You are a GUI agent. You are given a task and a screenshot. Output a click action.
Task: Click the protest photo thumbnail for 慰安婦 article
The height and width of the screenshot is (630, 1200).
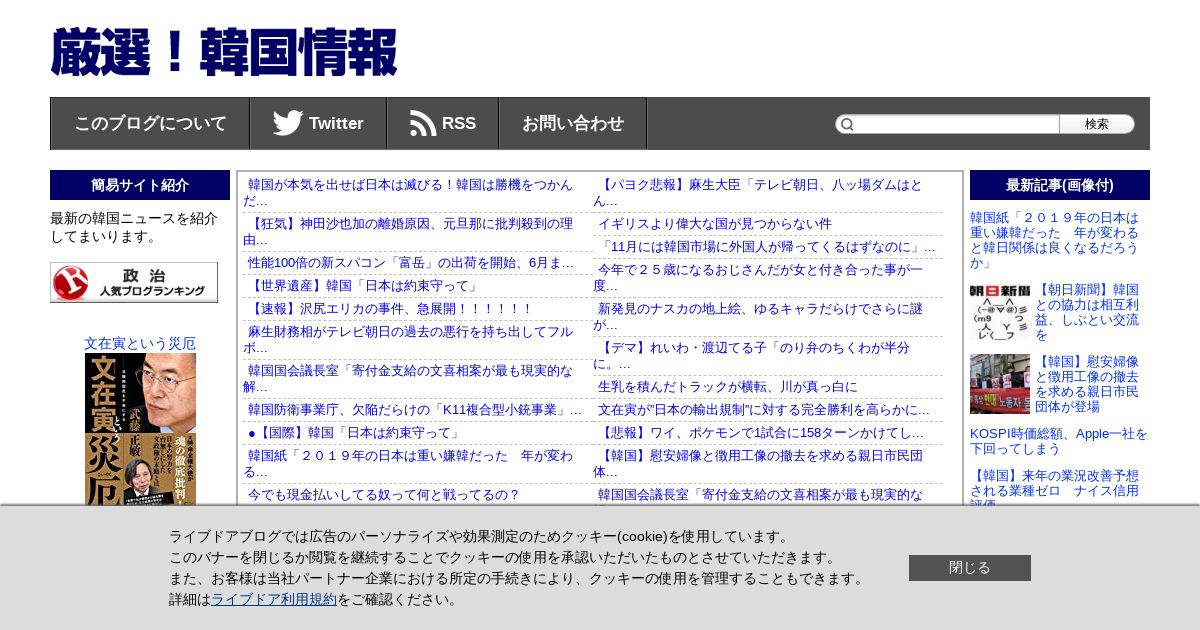coord(999,384)
